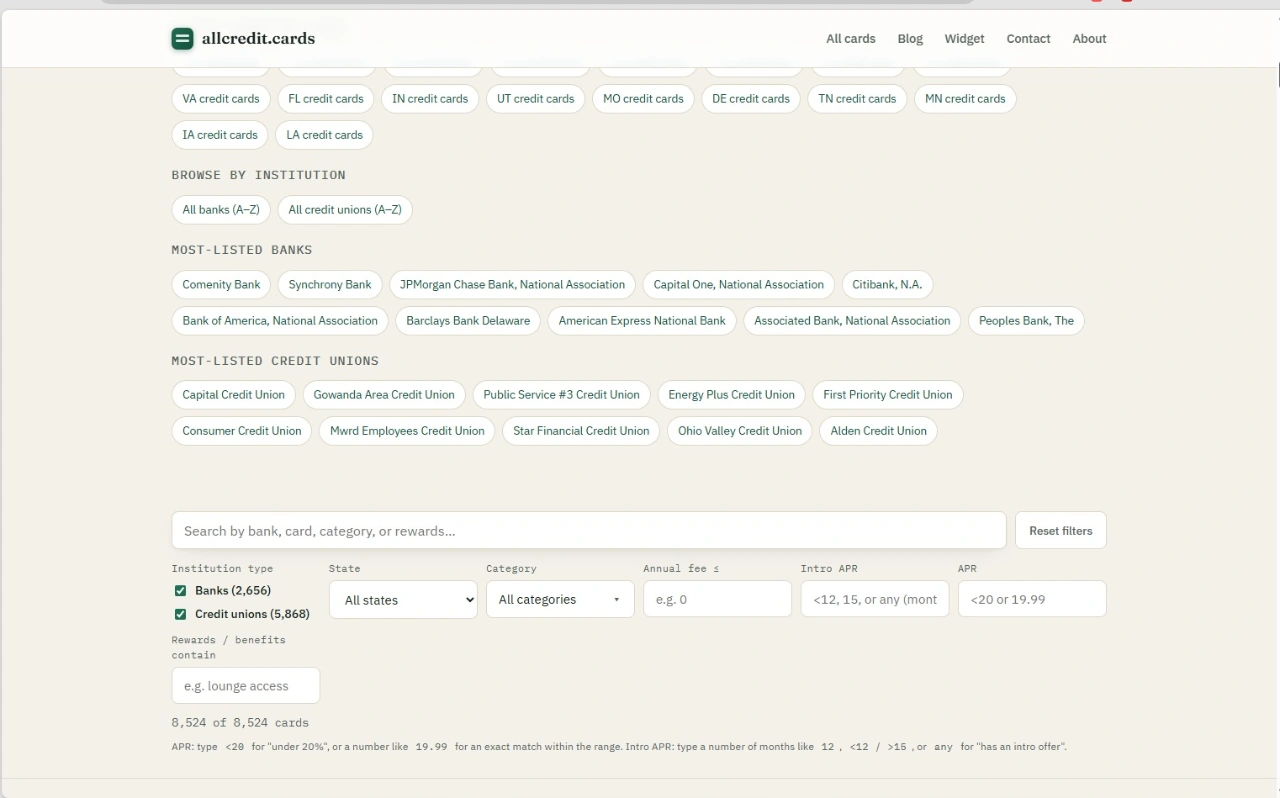Image resolution: width=1280 pixels, height=798 pixels.
Task: Browse All credit unions (A–Z)
Action: coord(345,210)
